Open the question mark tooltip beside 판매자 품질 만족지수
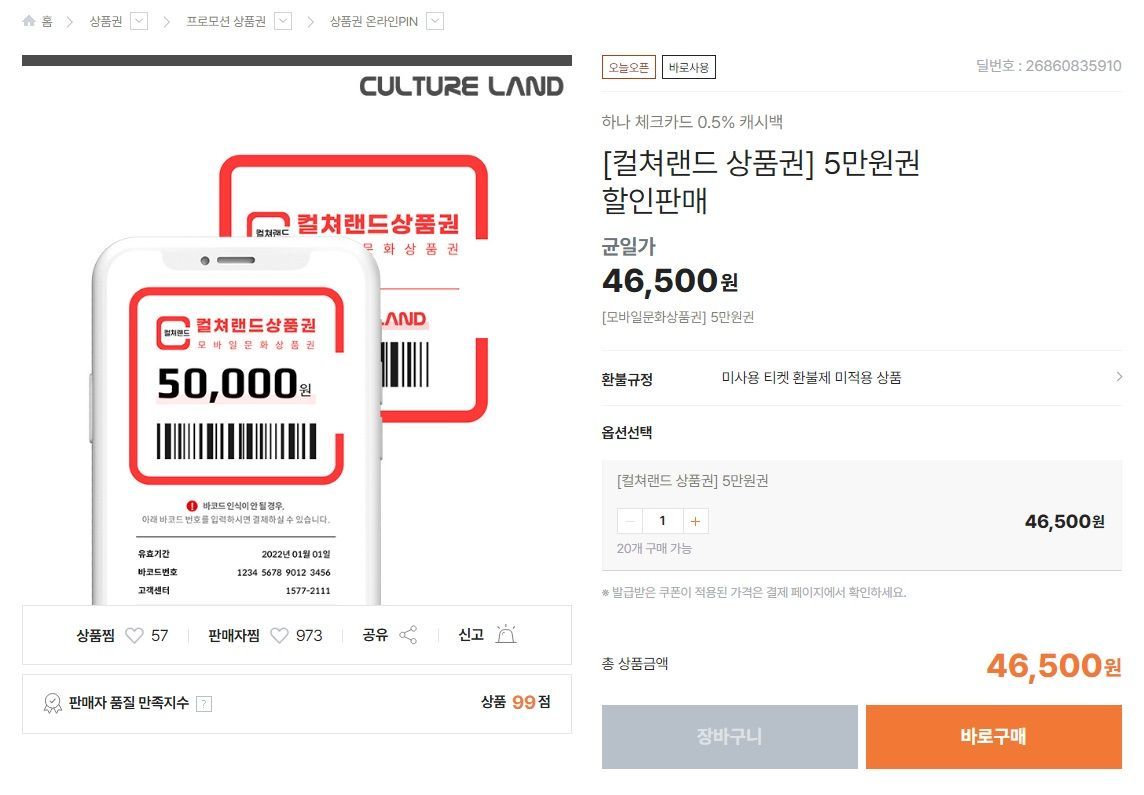 (x=205, y=703)
